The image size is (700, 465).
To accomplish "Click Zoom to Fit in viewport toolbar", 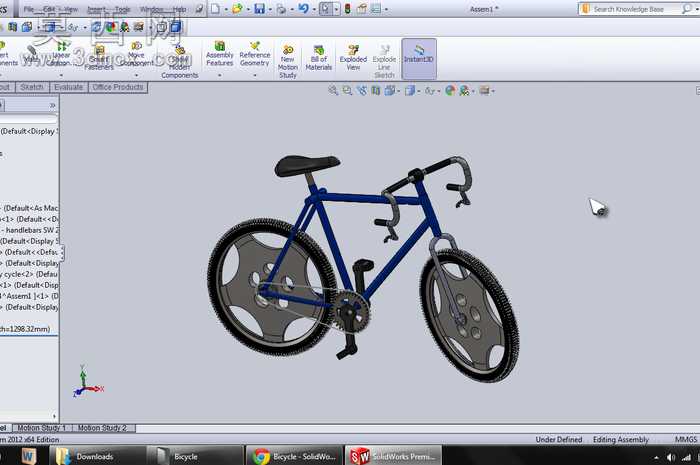I will (333, 91).
